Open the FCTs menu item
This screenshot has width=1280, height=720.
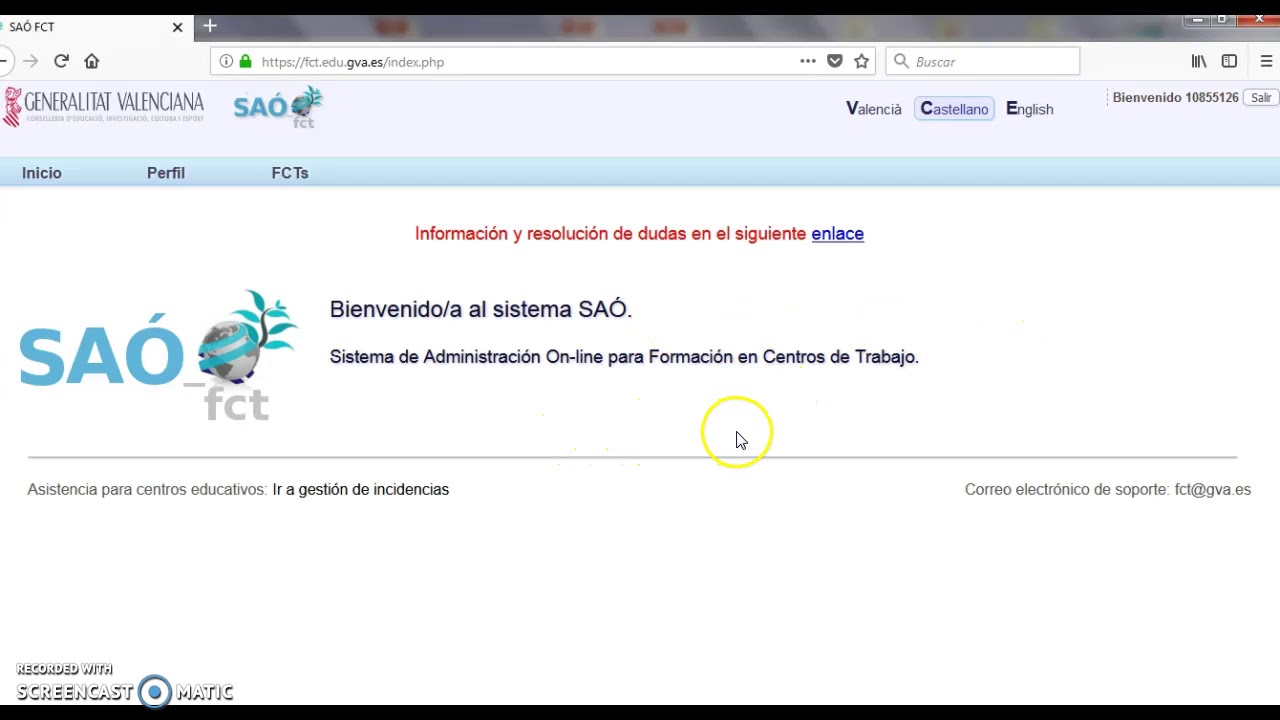[290, 173]
